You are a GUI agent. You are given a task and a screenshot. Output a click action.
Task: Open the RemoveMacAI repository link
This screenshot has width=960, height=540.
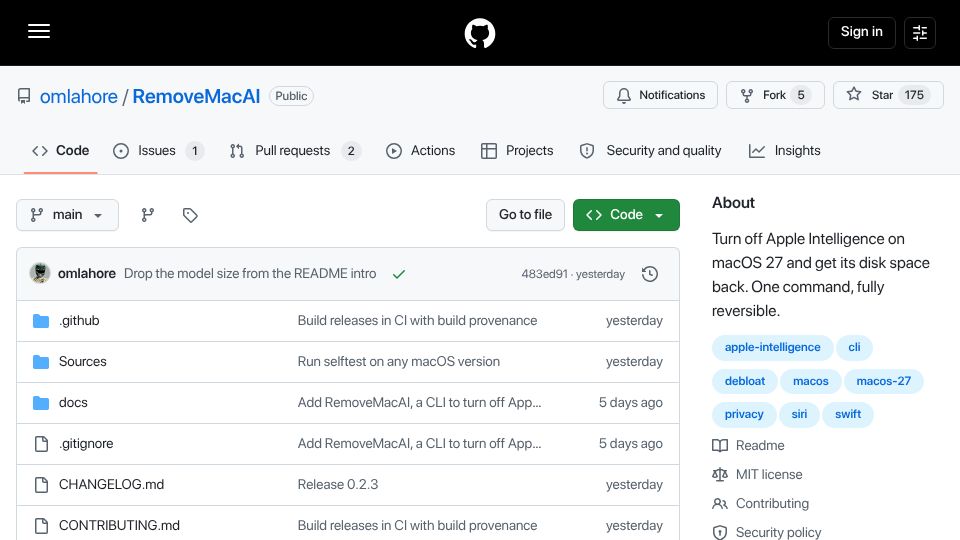coord(196,96)
